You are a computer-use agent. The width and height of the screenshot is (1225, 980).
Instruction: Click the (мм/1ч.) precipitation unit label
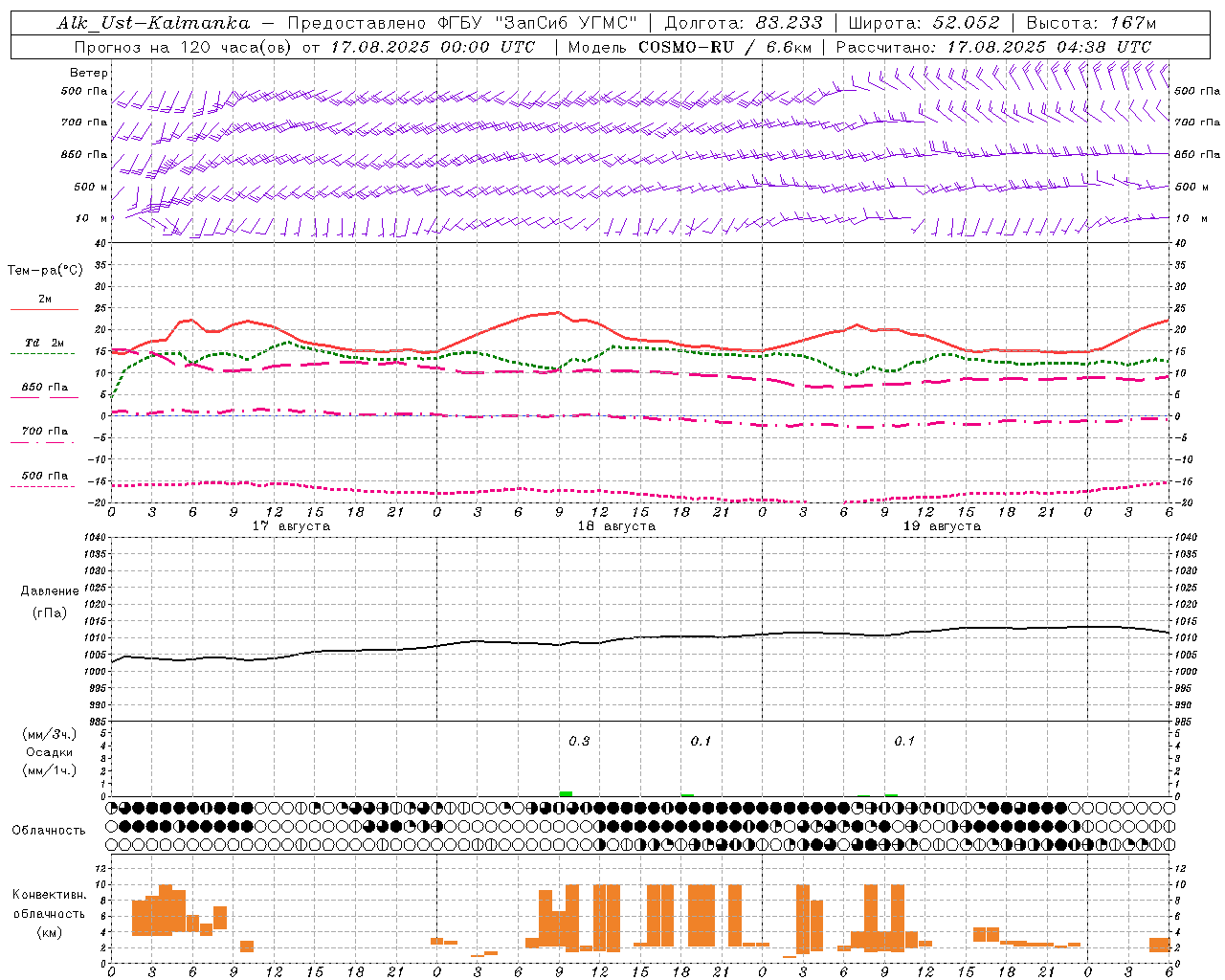coord(50,770)
